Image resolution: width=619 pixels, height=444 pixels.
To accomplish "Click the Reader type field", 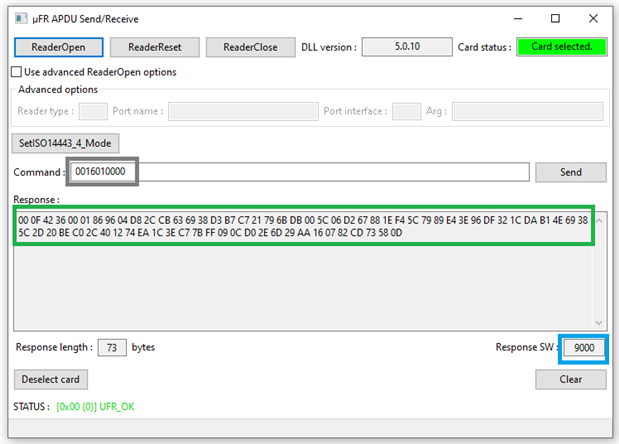I will click(x=93, y=111).
